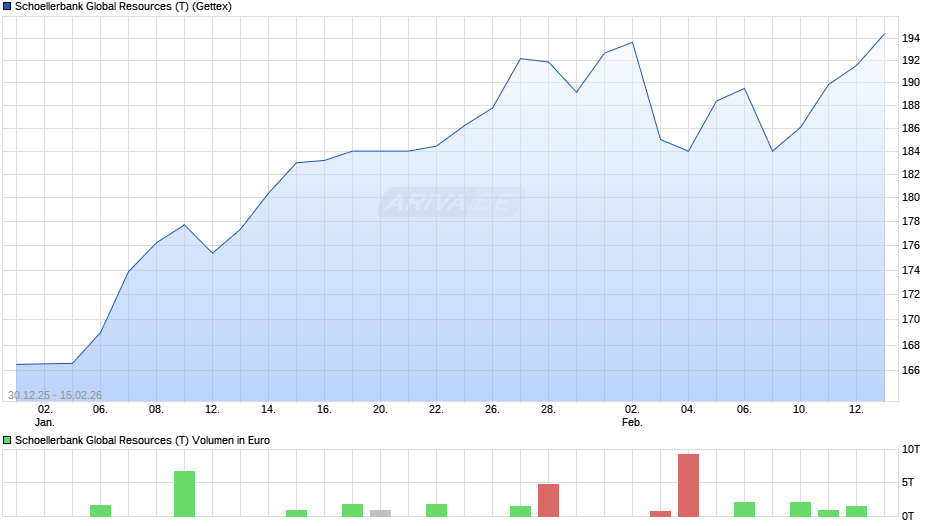Click y-axis label 170

coord(911,320)
